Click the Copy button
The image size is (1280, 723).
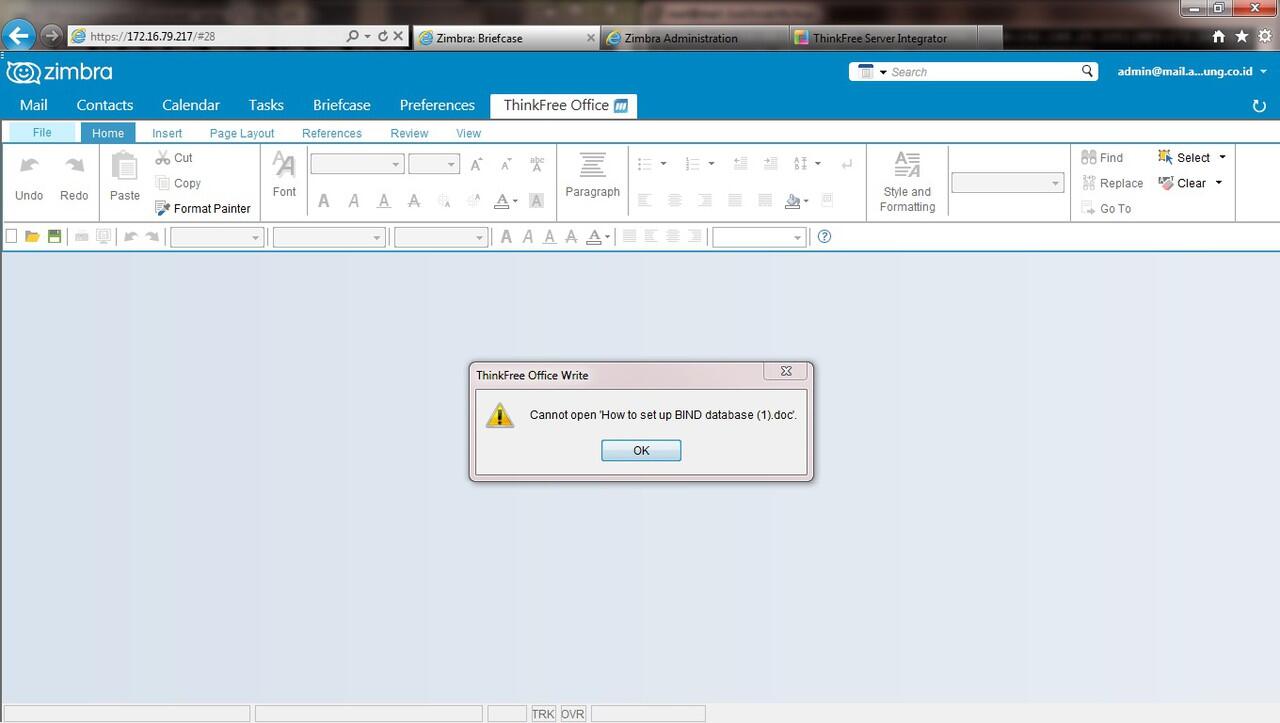point(179,183)
